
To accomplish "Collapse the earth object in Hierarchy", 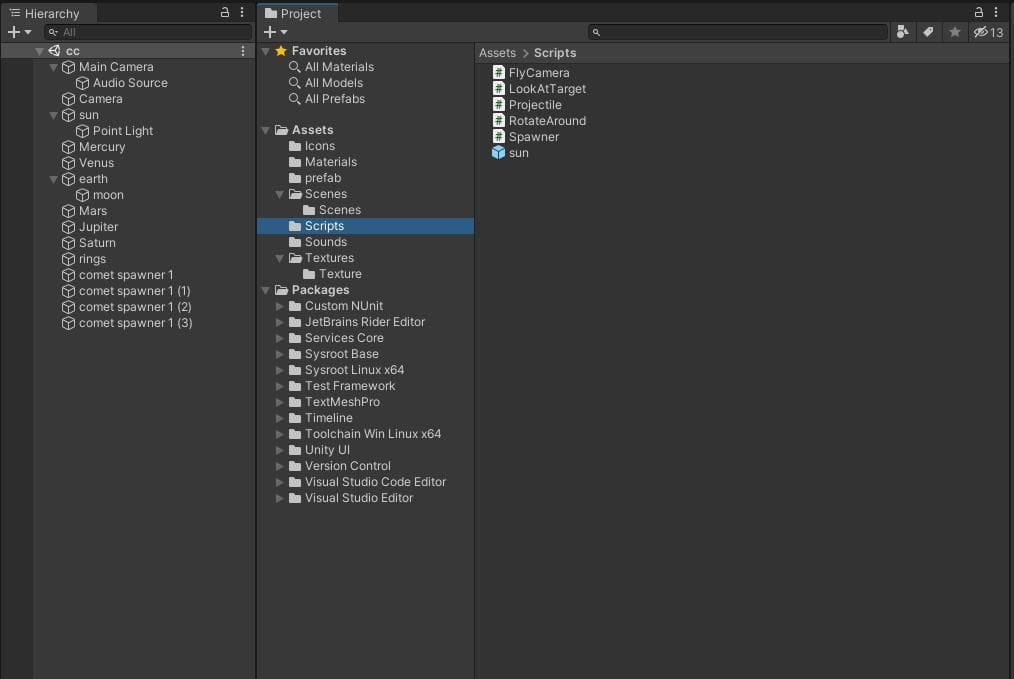I will coord(54,179).
